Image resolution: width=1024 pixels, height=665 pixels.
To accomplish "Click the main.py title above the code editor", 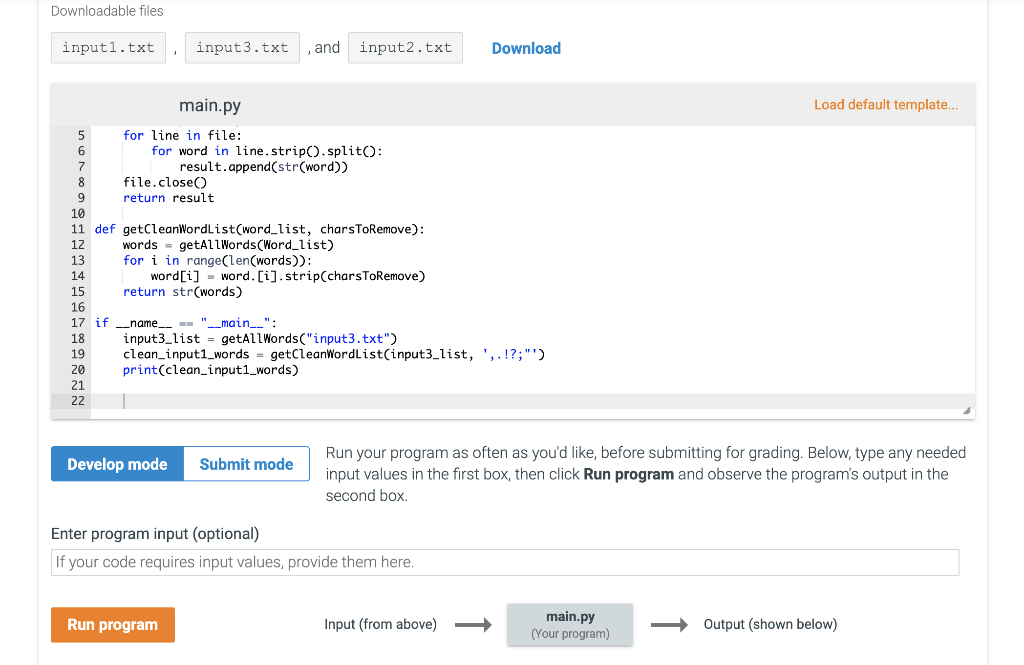I will click(210, 104).
